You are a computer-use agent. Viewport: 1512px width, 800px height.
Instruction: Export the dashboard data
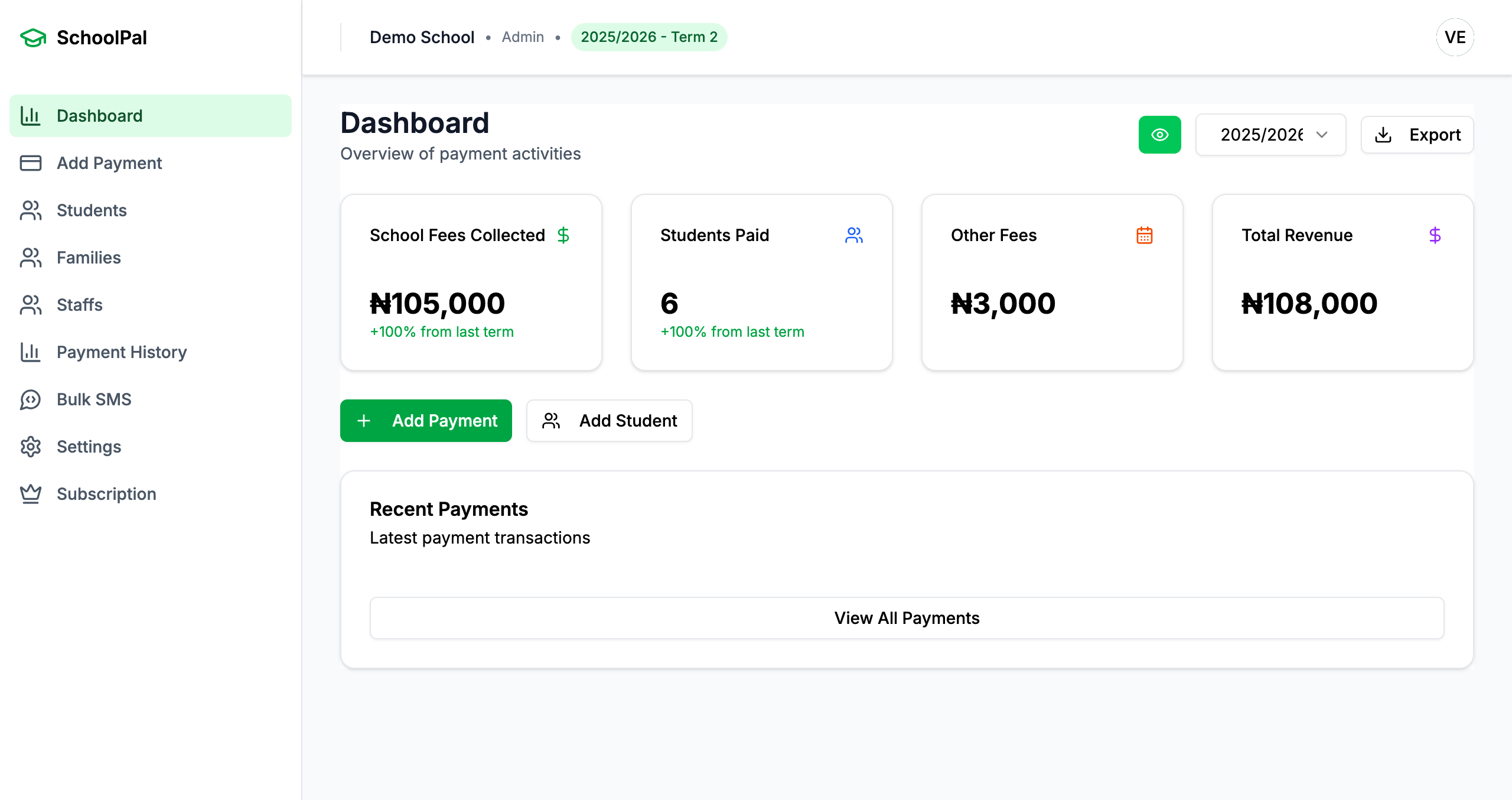(x=1417, y=135)
